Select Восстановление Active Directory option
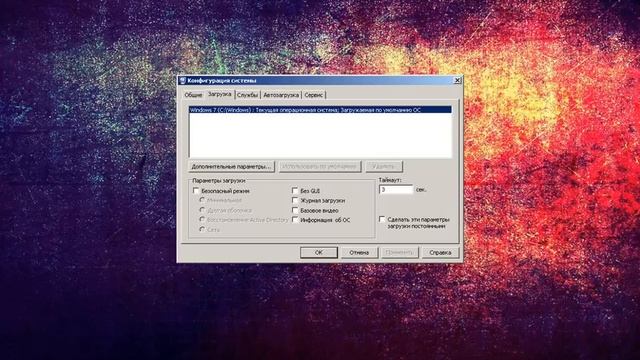Viewport: 640px width, 360px height. point(202,220)
